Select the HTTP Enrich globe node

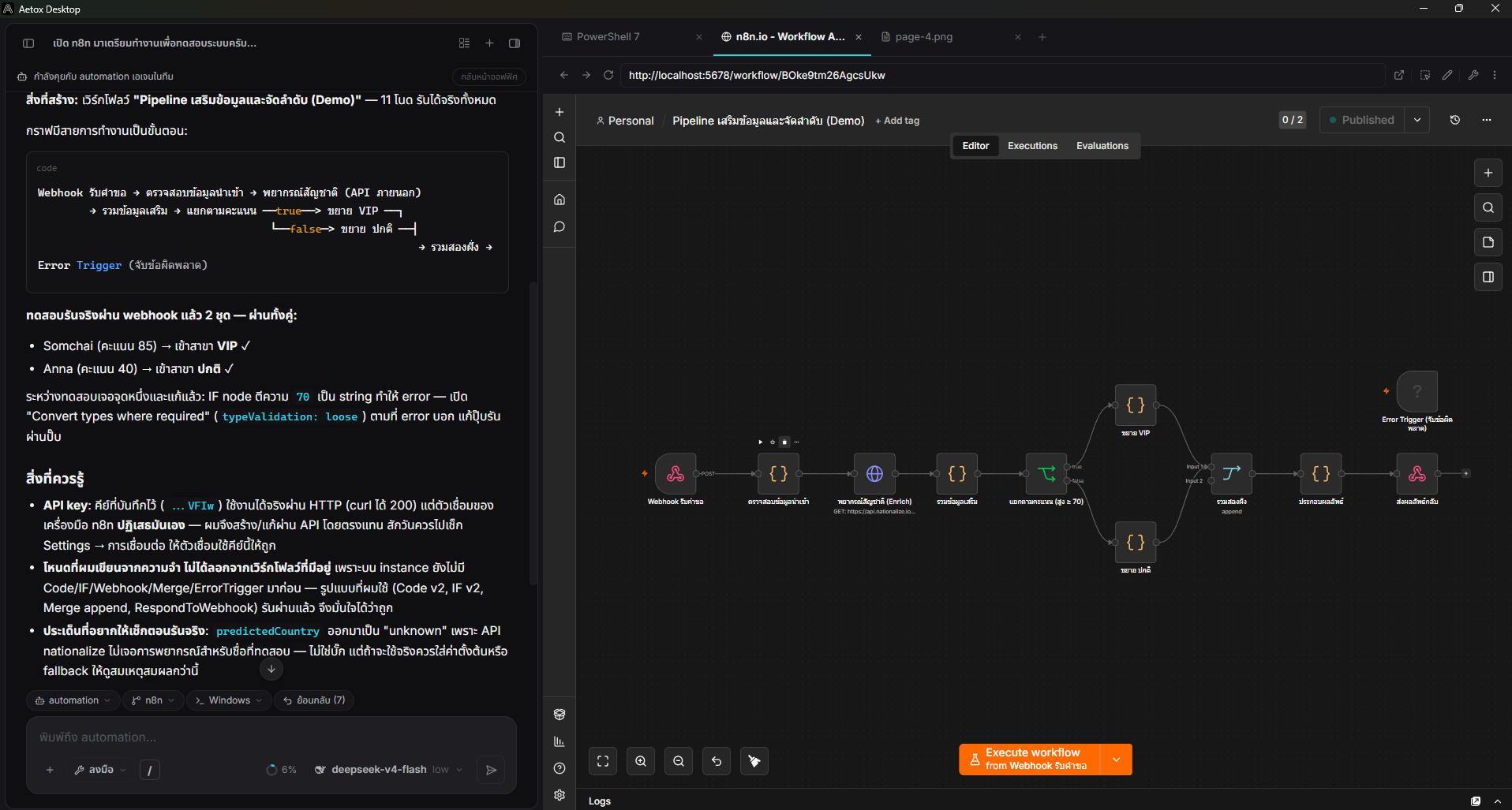click(874, 473)
